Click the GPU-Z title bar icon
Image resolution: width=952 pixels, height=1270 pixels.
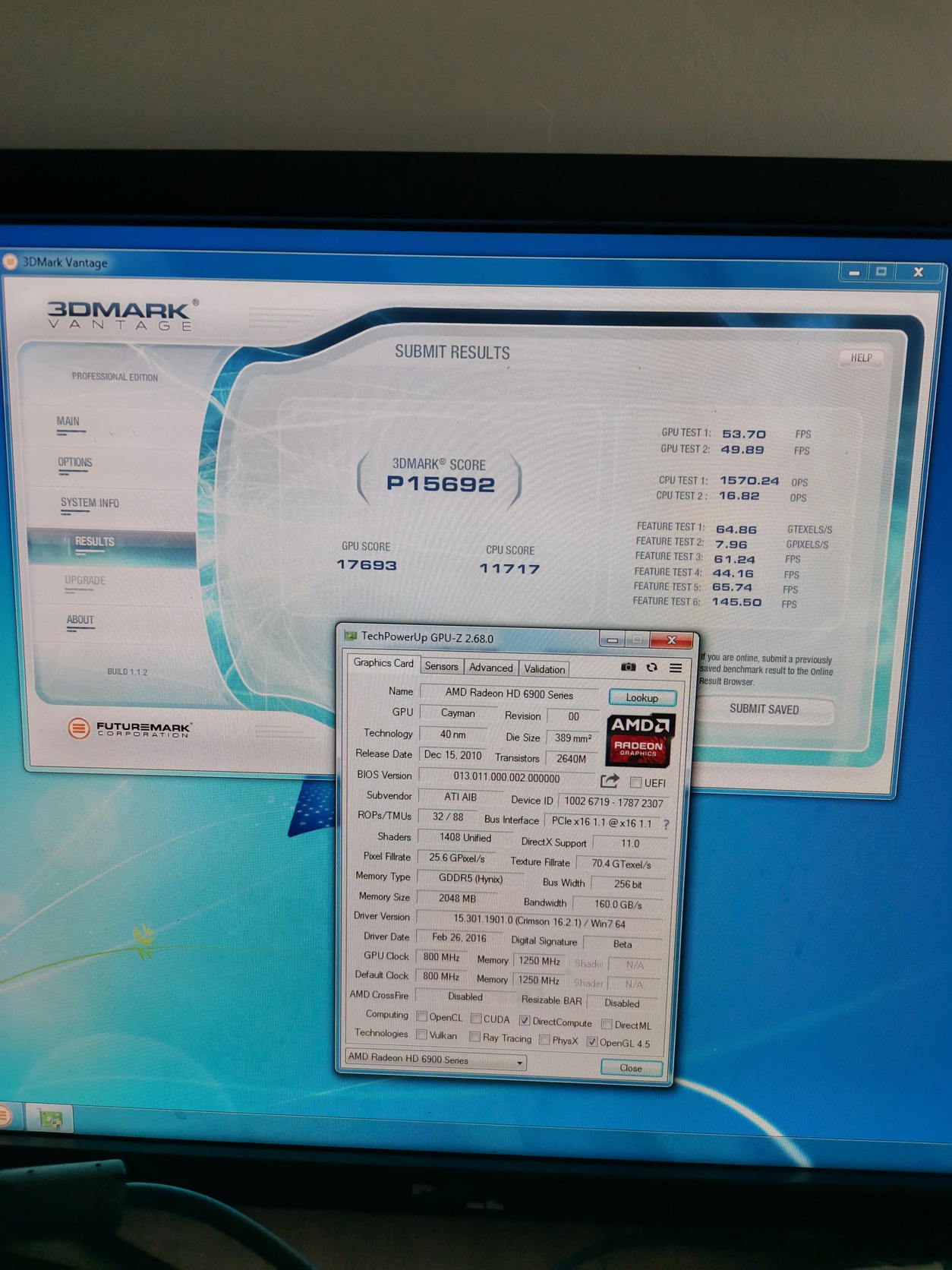pyautogui.click(x=351, y=636)
